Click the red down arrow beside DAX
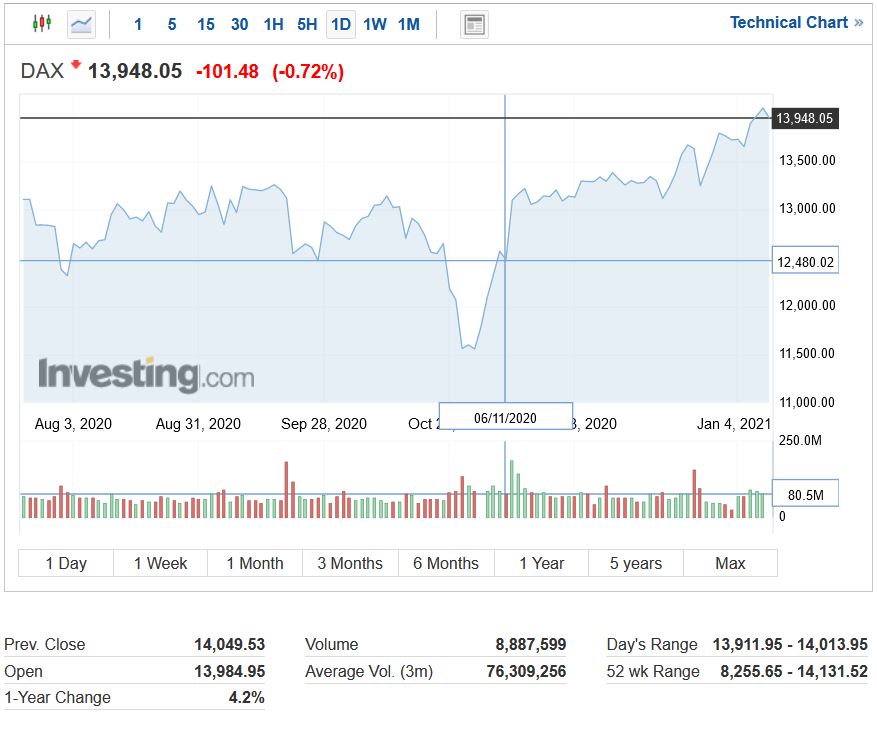Viewport: 877px width, 745px height. click(76, 65)
